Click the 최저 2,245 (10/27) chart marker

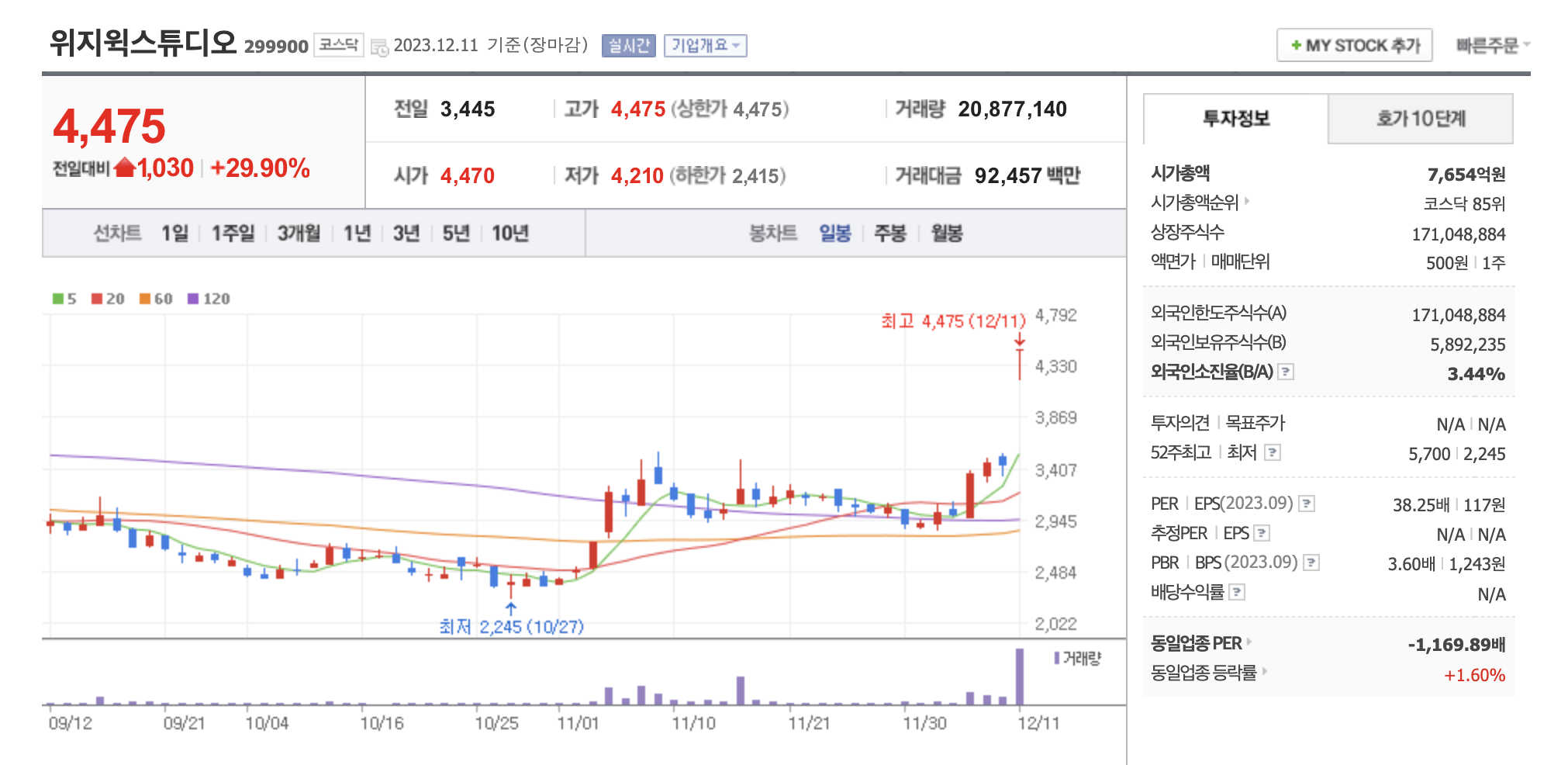tap(511, 626)
